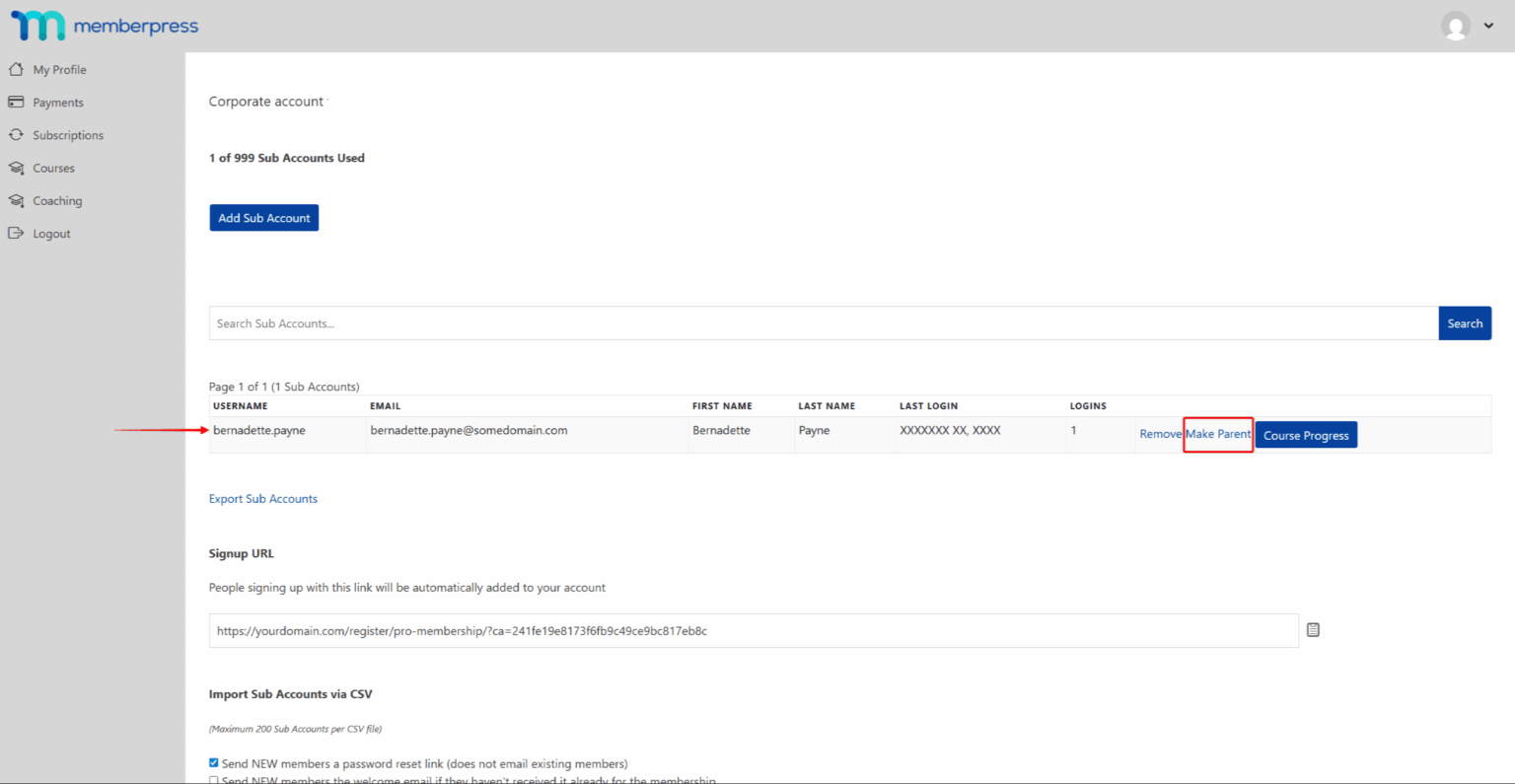Click the Coaching icon in the sidebar
1515x784 pixels.
16,200
